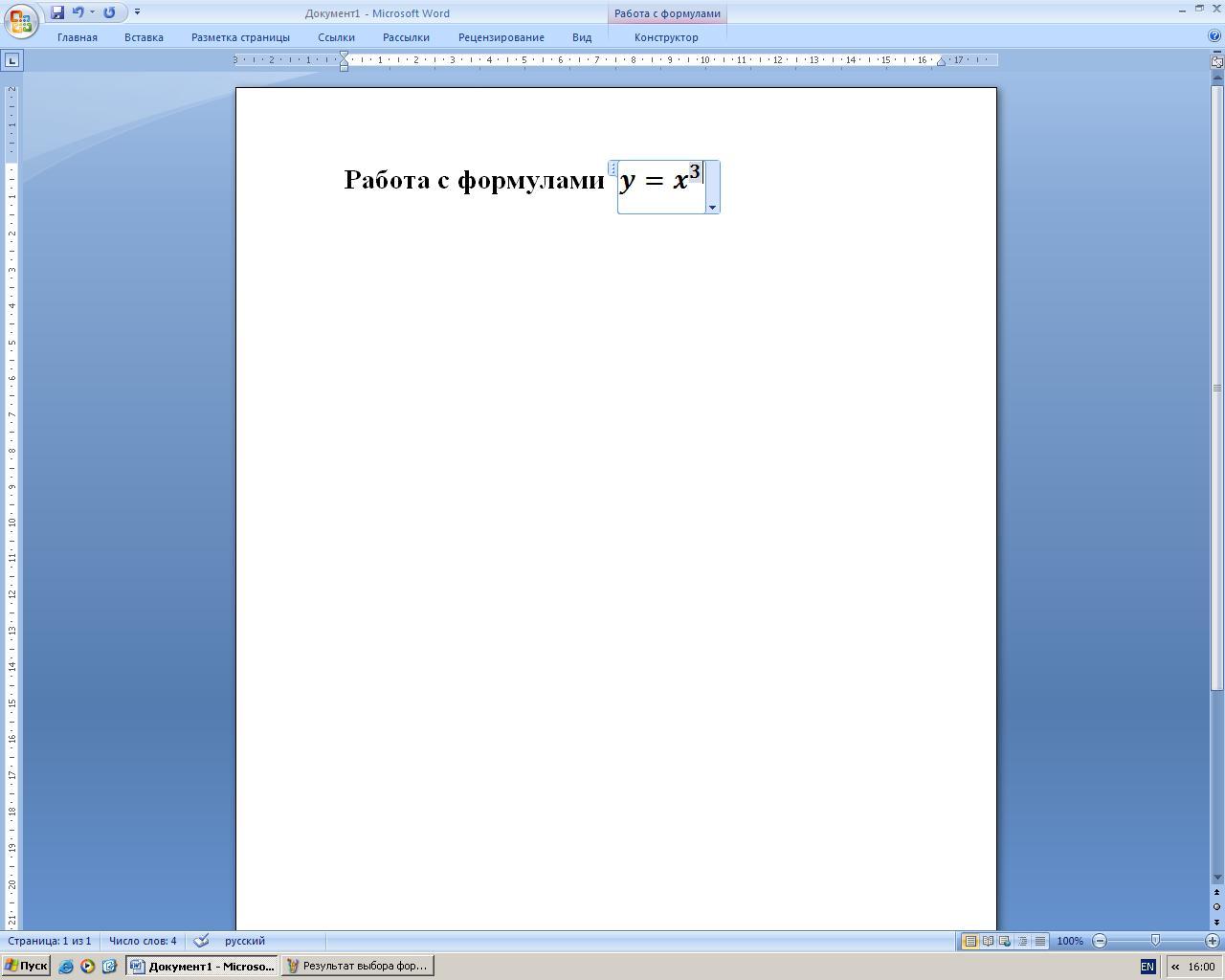Screen dimensions: 1225x980
Task: Open Word Help with the question mark icon
Action: pos(1214,36)
